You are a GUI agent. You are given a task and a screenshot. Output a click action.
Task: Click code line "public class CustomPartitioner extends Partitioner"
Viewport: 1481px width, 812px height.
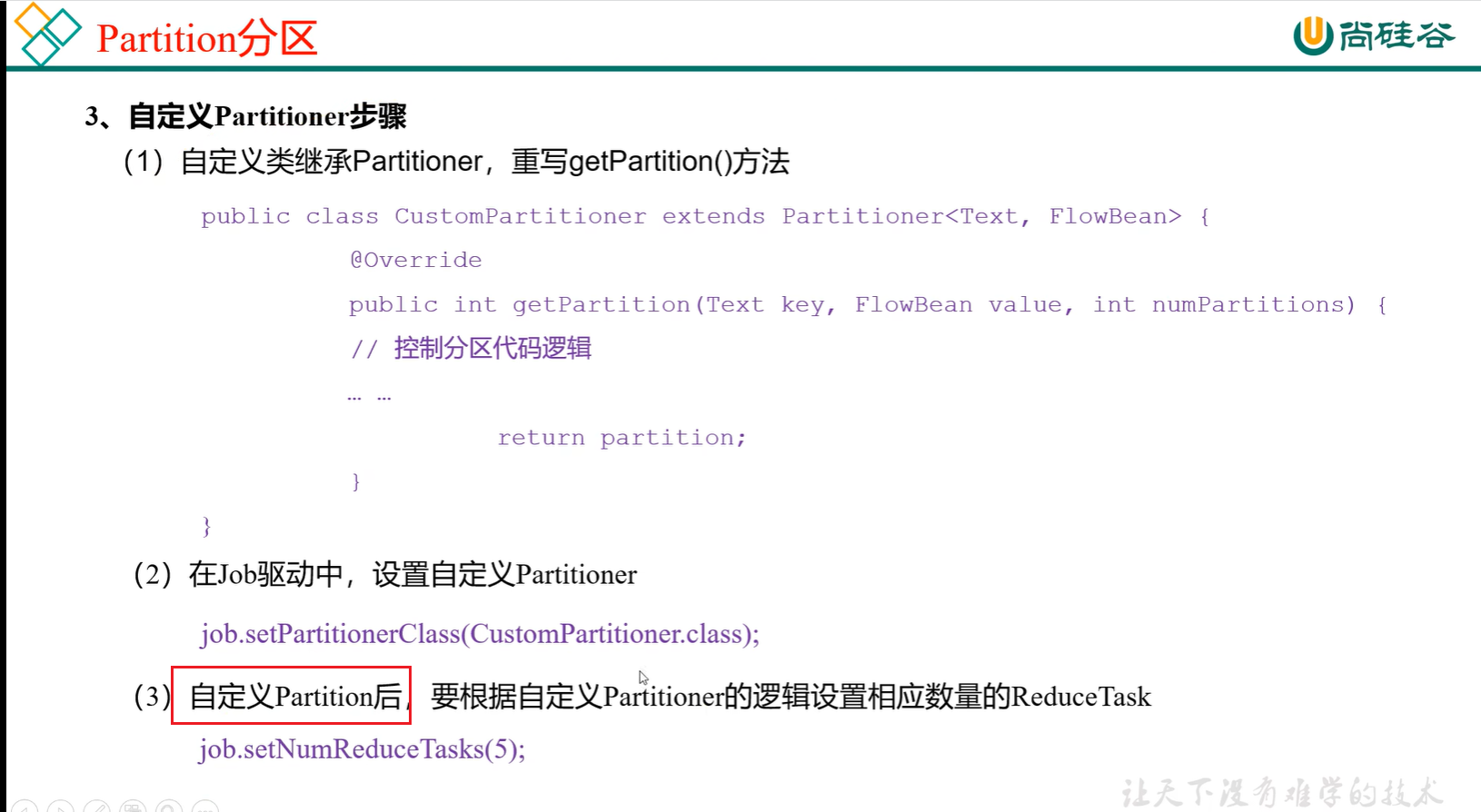tap(706, 216)
